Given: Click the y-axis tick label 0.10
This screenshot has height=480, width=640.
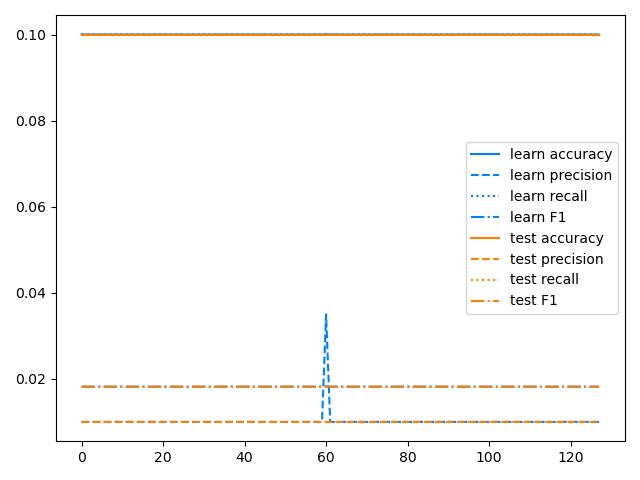Looking at the screenshot, I should tap(31, 36).
